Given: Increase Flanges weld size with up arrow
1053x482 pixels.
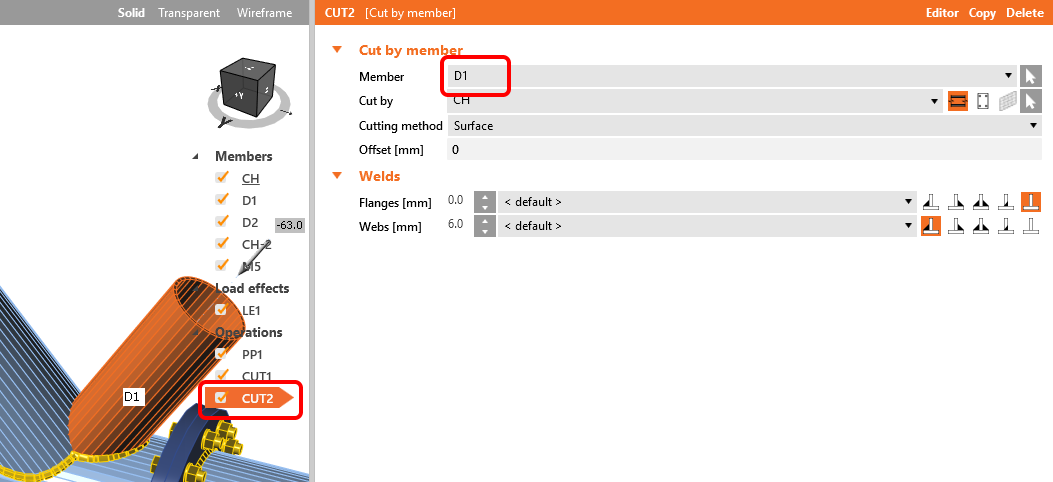Looking at the screenshot, I should pyautogui.click(x=485, y=197).
